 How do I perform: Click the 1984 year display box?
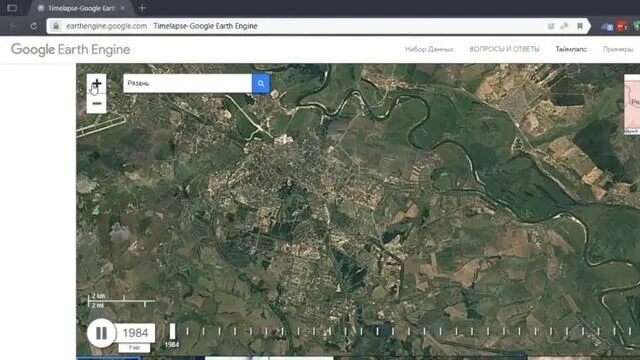[x=135, y=333]
